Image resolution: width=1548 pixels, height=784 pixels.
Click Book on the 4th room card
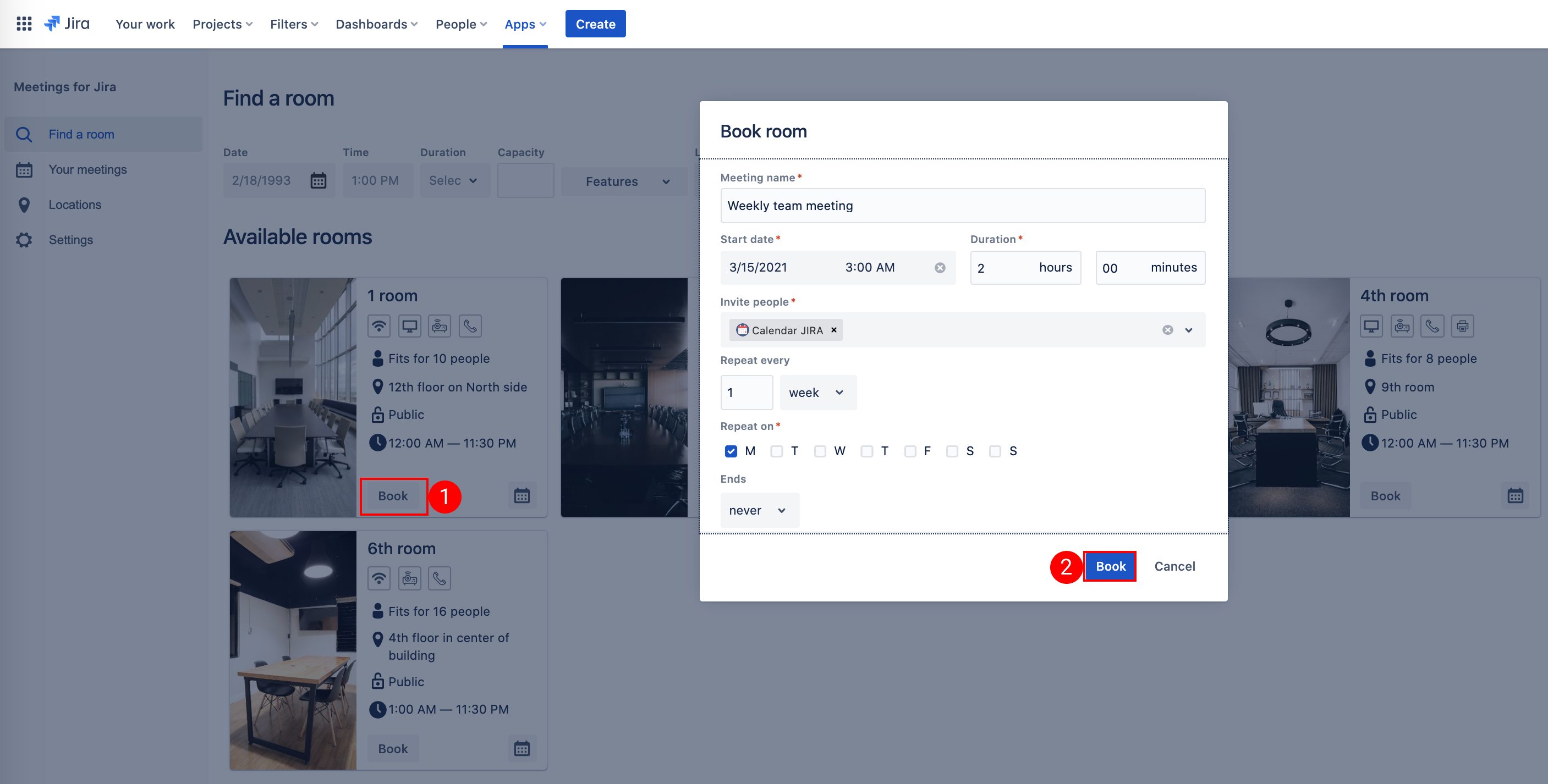pyautogui.click(x=1386, y=495)
